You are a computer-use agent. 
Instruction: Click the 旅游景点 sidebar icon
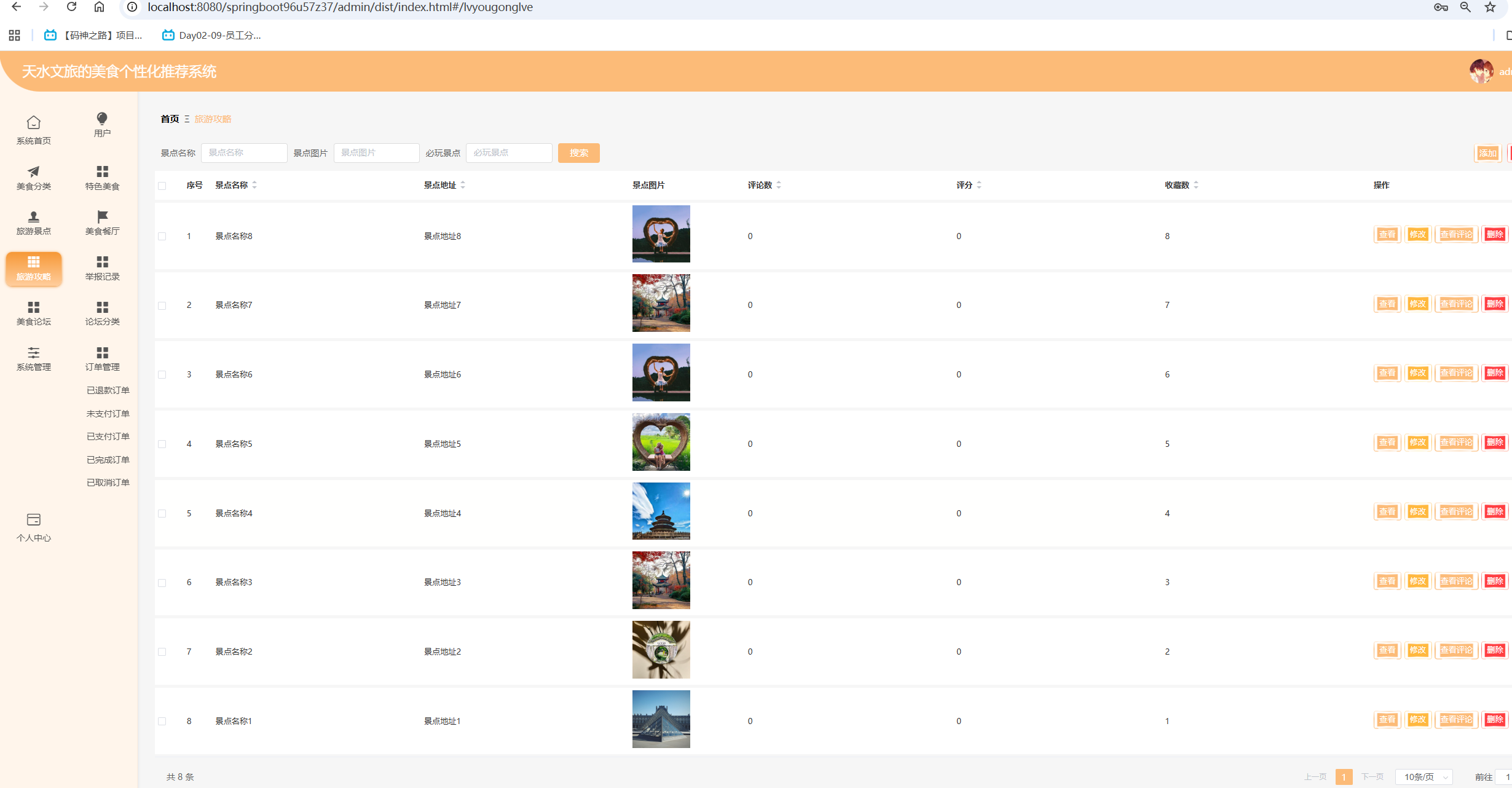(34, 217)
